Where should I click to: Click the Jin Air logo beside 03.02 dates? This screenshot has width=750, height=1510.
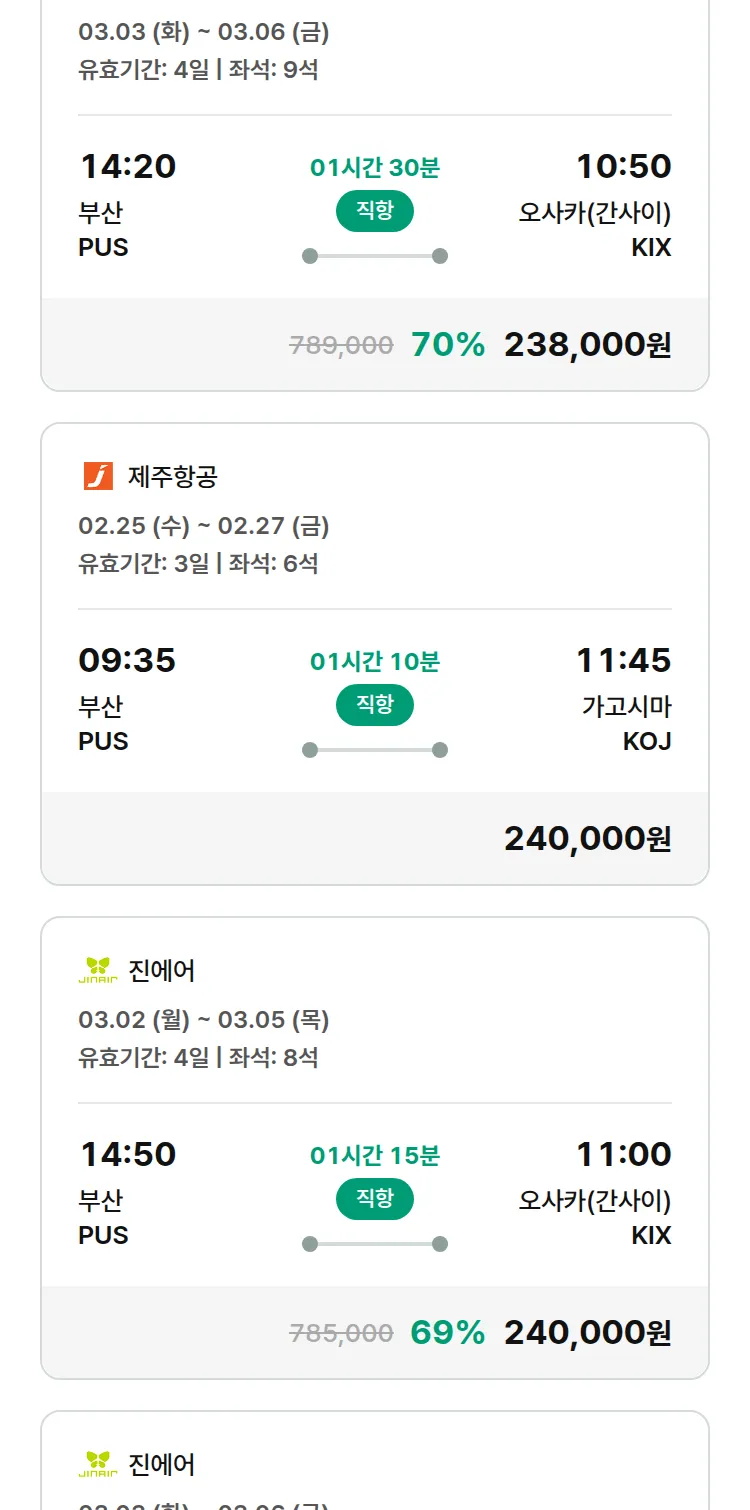click(98, 970)
